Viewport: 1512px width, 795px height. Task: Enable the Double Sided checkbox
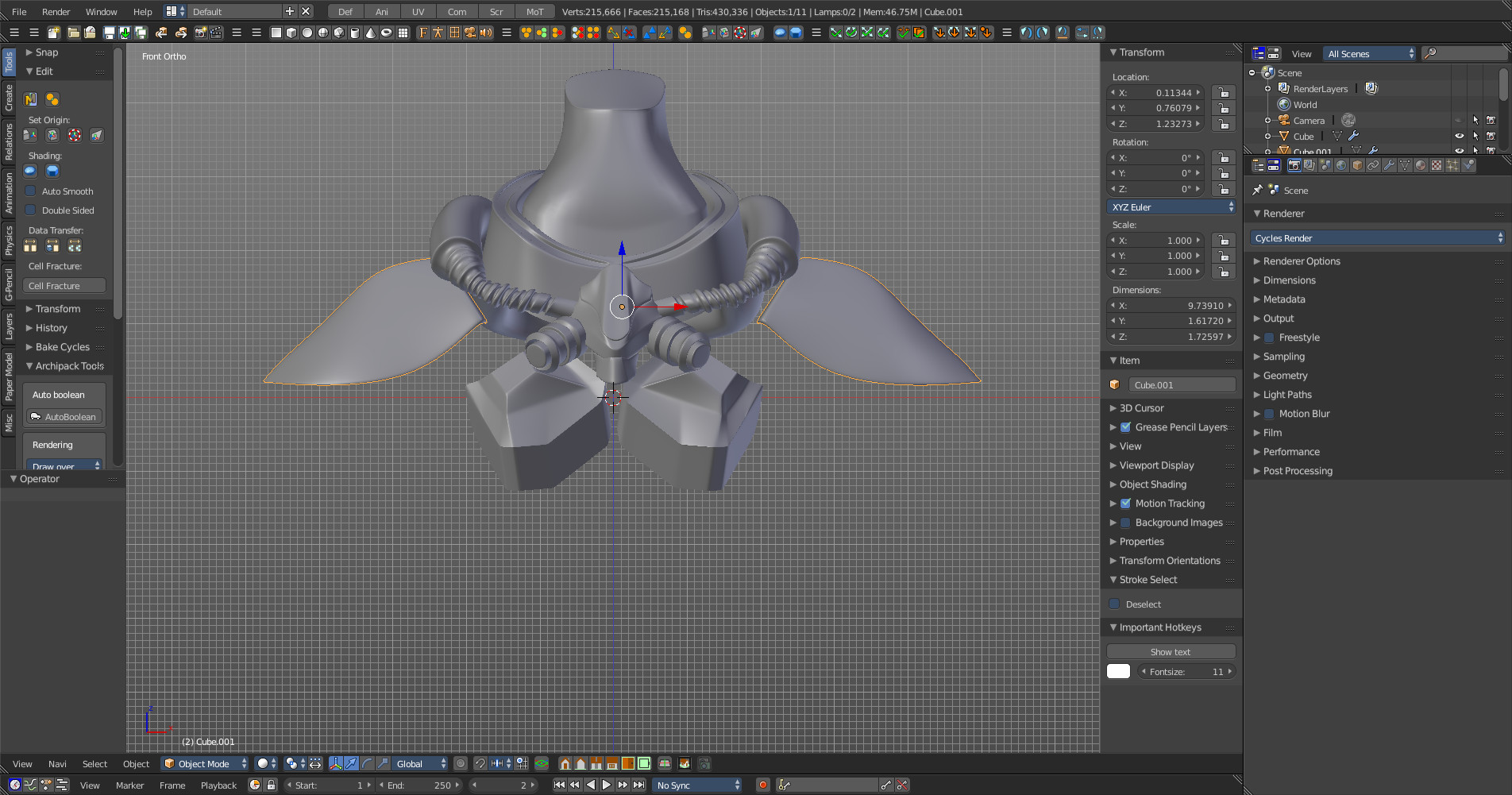30,210
